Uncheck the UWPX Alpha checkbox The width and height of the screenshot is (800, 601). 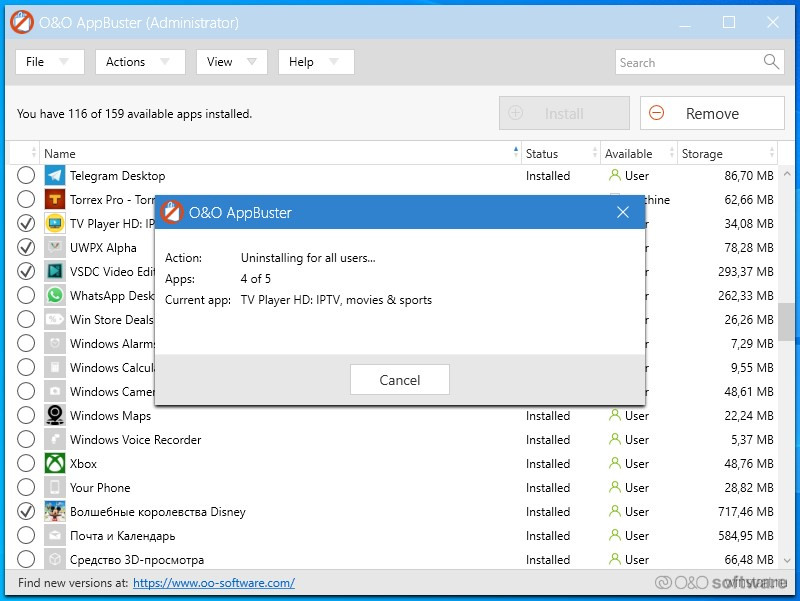[26, 247]
